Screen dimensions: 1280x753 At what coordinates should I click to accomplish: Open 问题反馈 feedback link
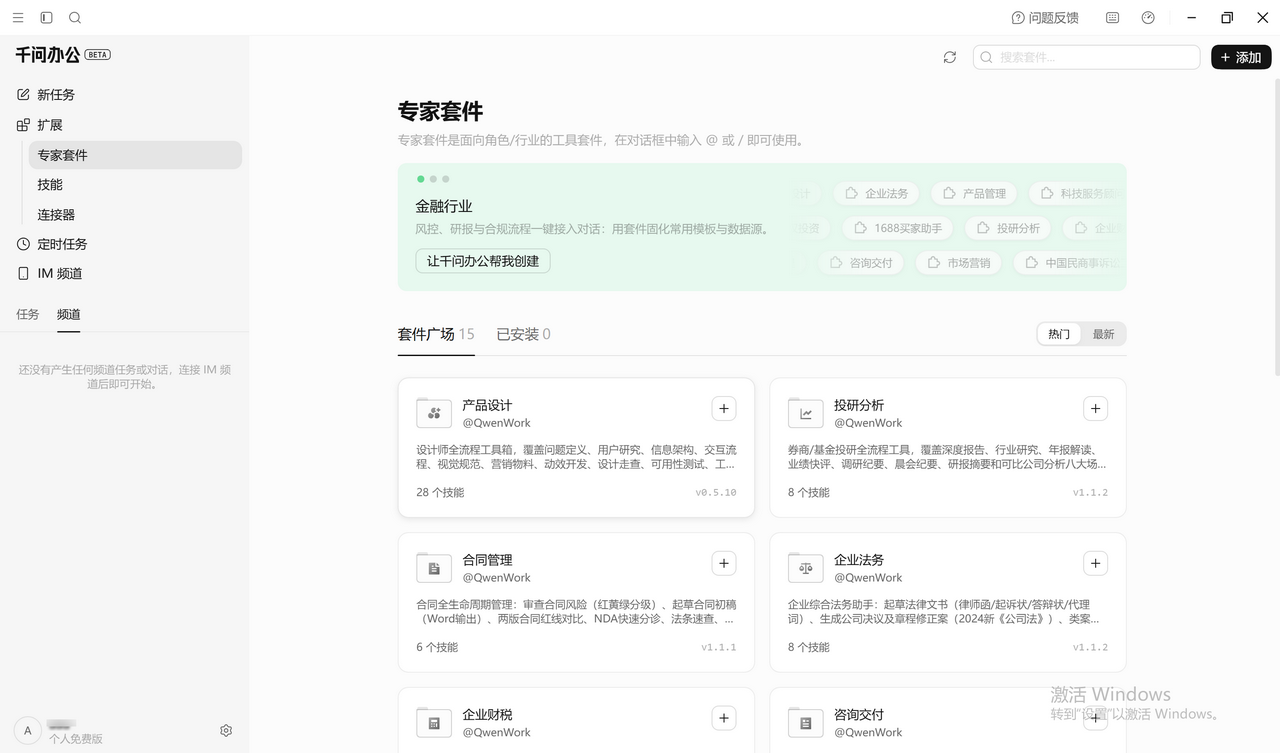1045,18
